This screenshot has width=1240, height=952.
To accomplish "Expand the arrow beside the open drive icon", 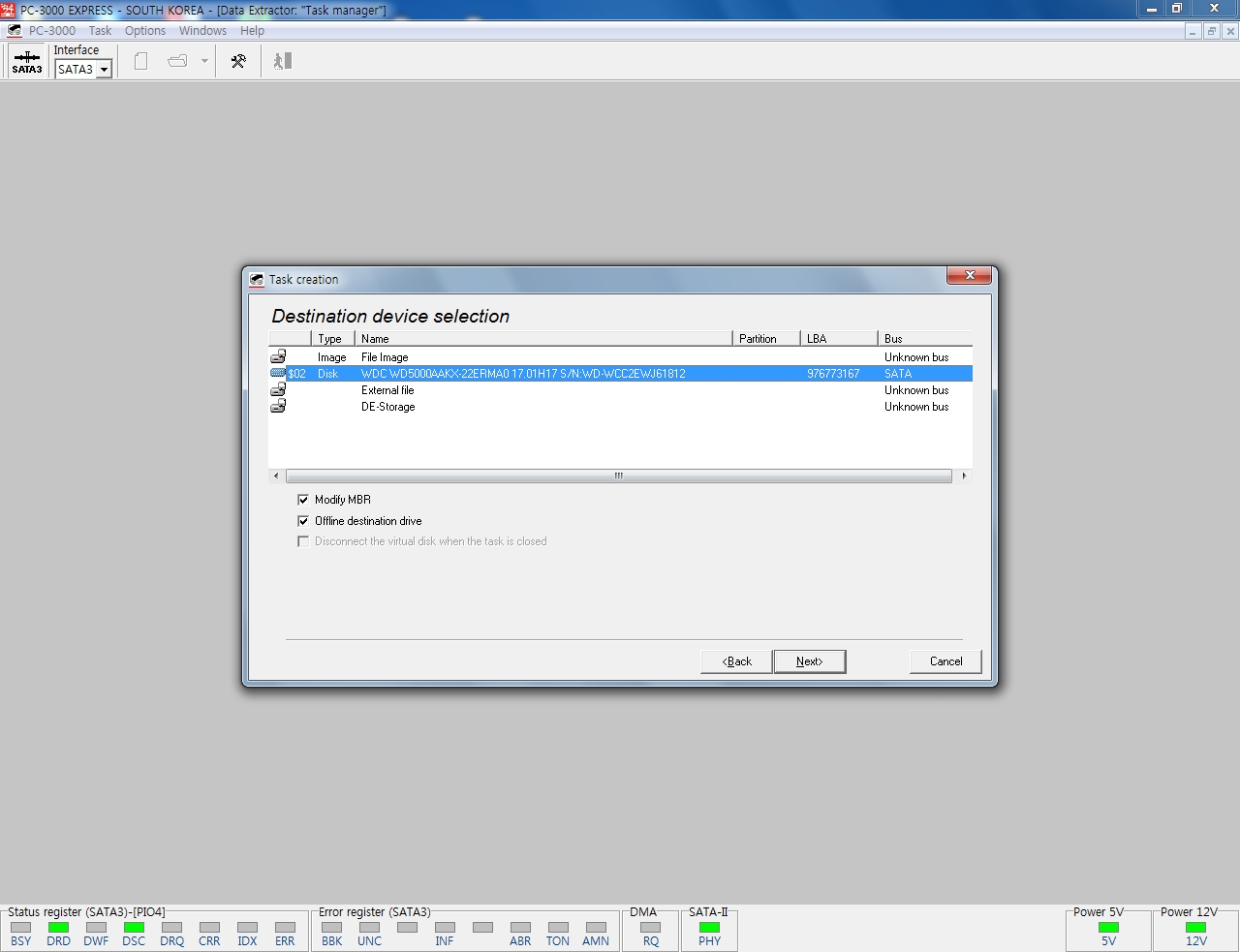I will coord(204,61).
